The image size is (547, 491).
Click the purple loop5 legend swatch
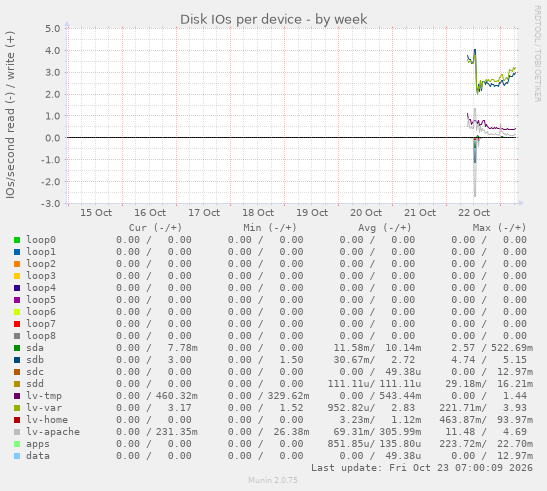[17, 300]
